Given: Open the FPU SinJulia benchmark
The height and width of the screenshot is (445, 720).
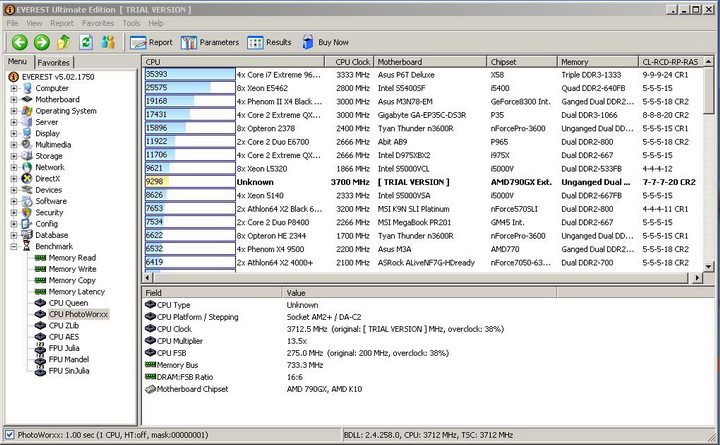Looking at the screenshot, I should [x=69, y=371].
